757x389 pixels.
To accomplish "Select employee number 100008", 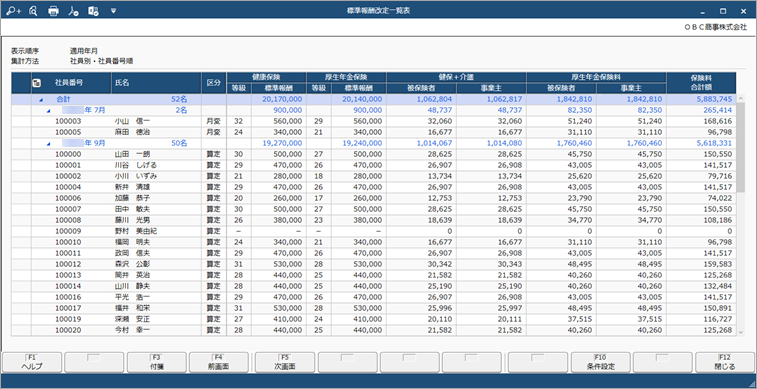I will (x=68, y=220).
